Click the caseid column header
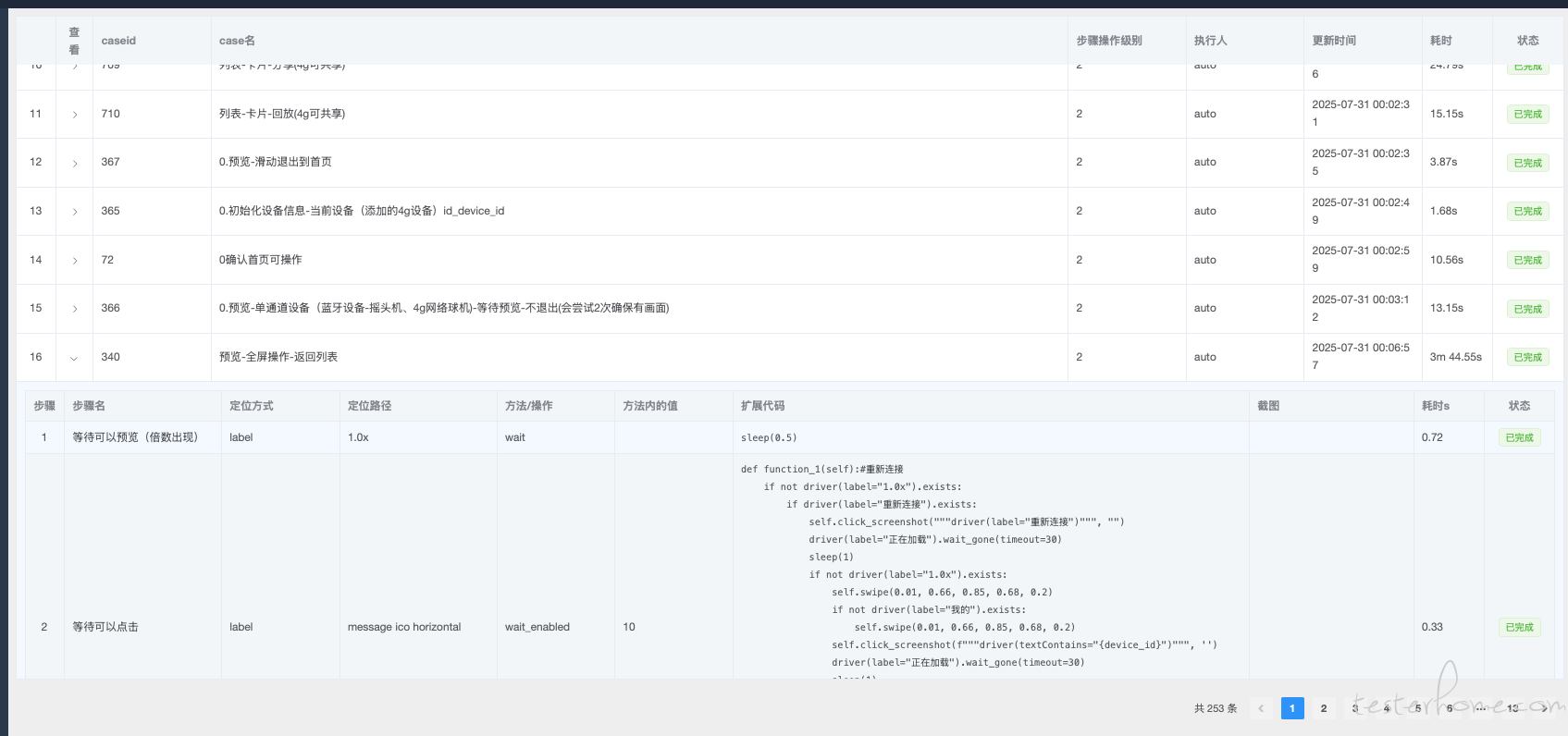The height and width of the screenshot is (736, 1568). [118, 41]
